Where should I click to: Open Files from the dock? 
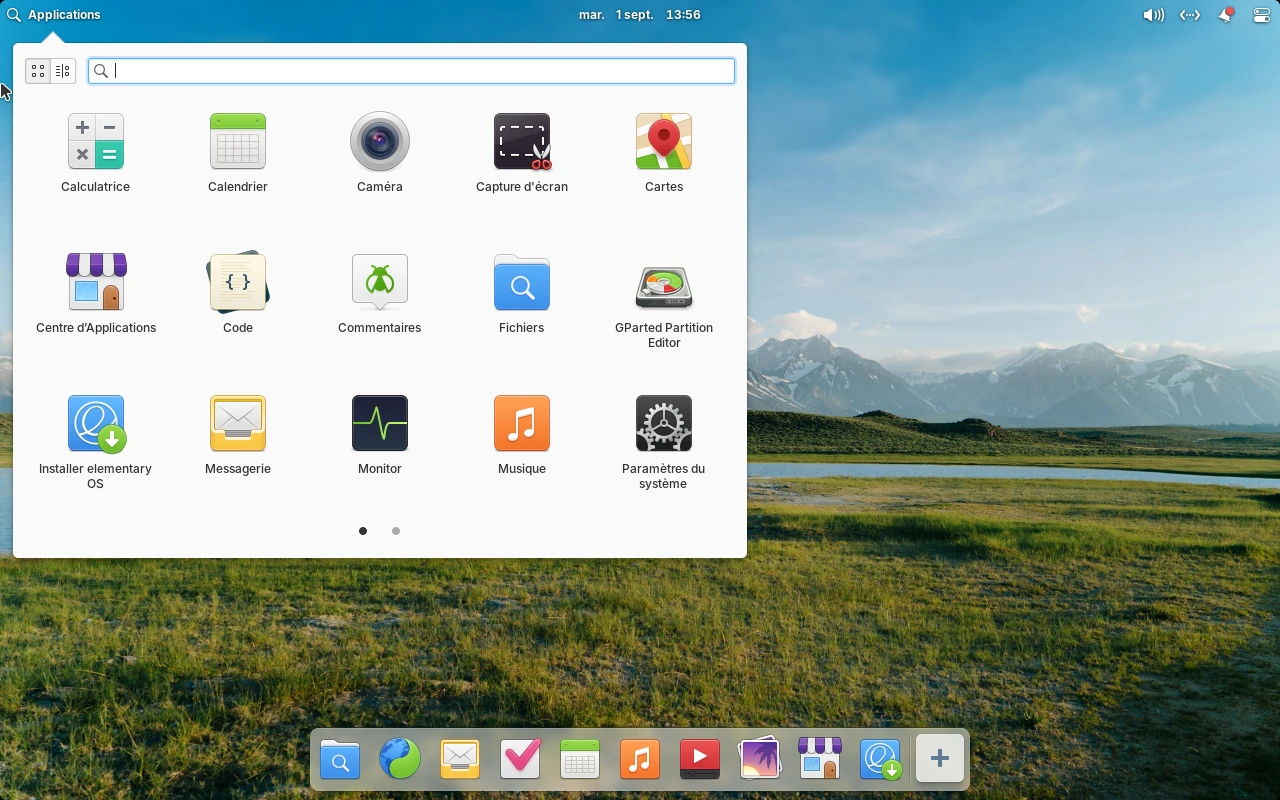(x=340, y=760)
